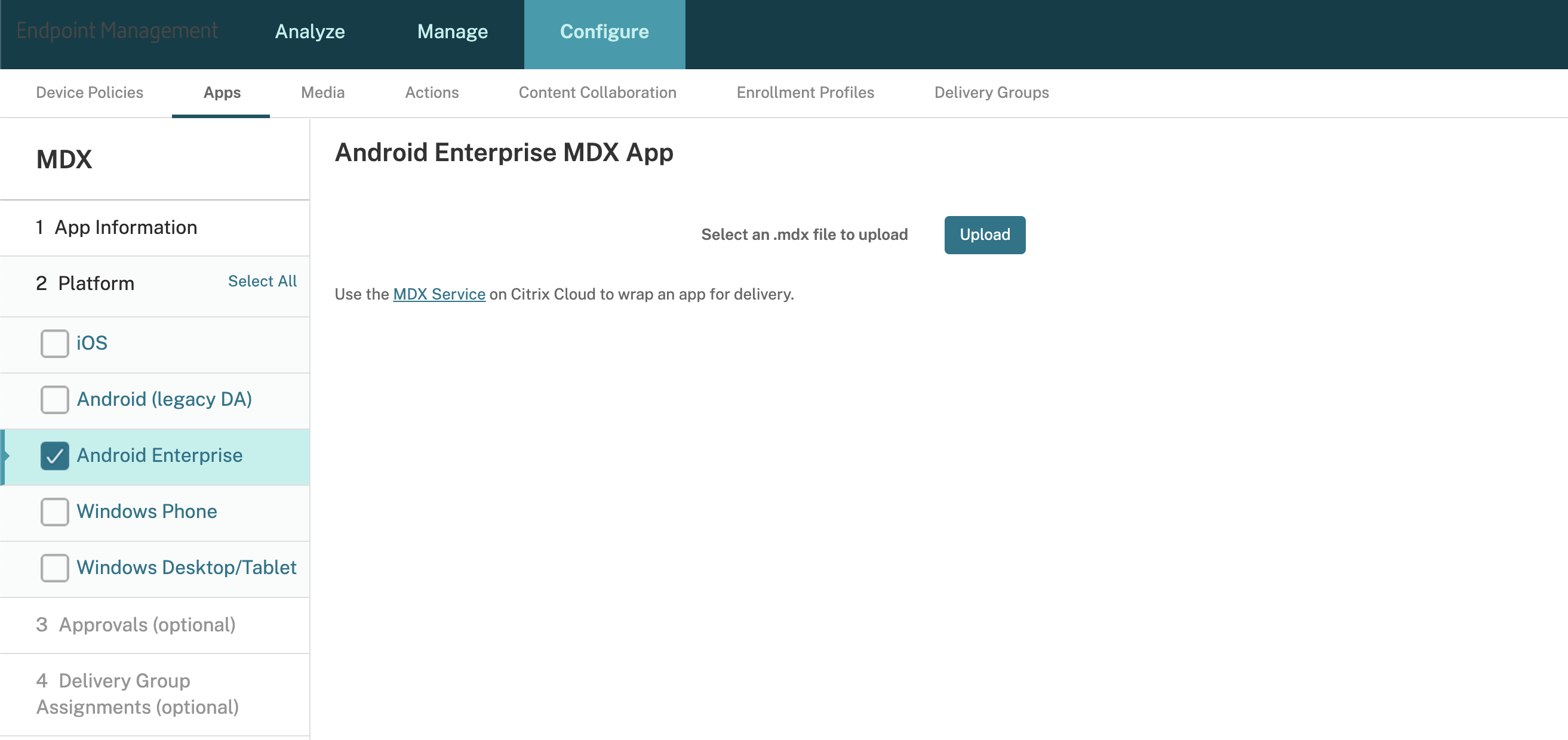1568x740 pixels.
Task: Tick the Windows Desktop/Tablet checkbox
Action: [x=54, y=567]
